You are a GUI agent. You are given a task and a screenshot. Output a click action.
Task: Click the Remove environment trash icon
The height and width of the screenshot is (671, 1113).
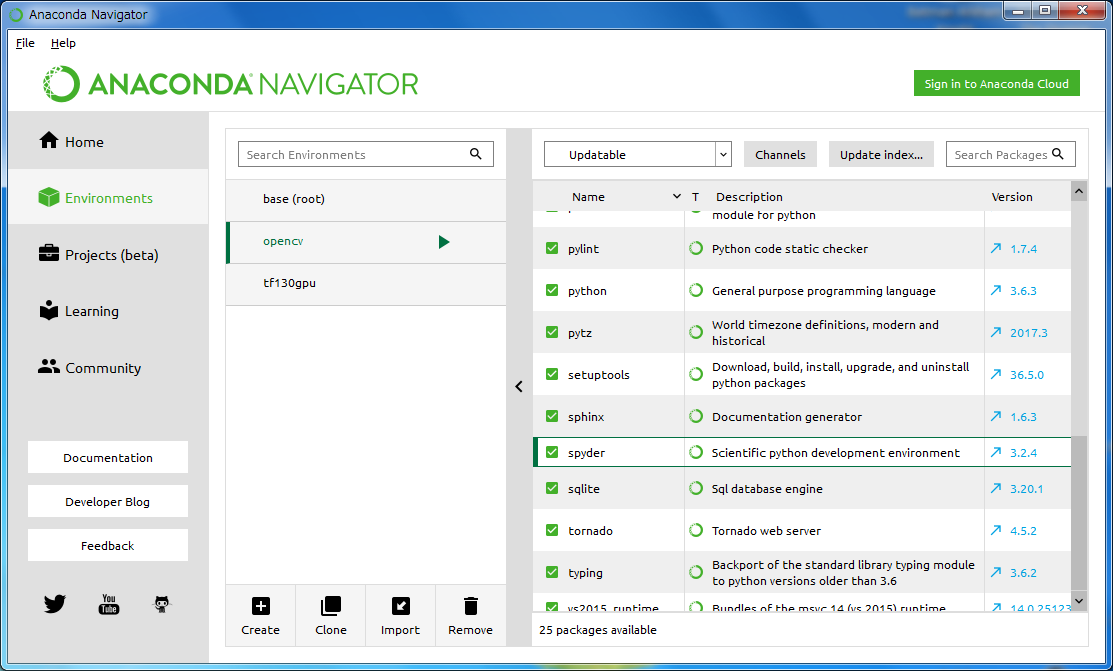click(470, 606)
